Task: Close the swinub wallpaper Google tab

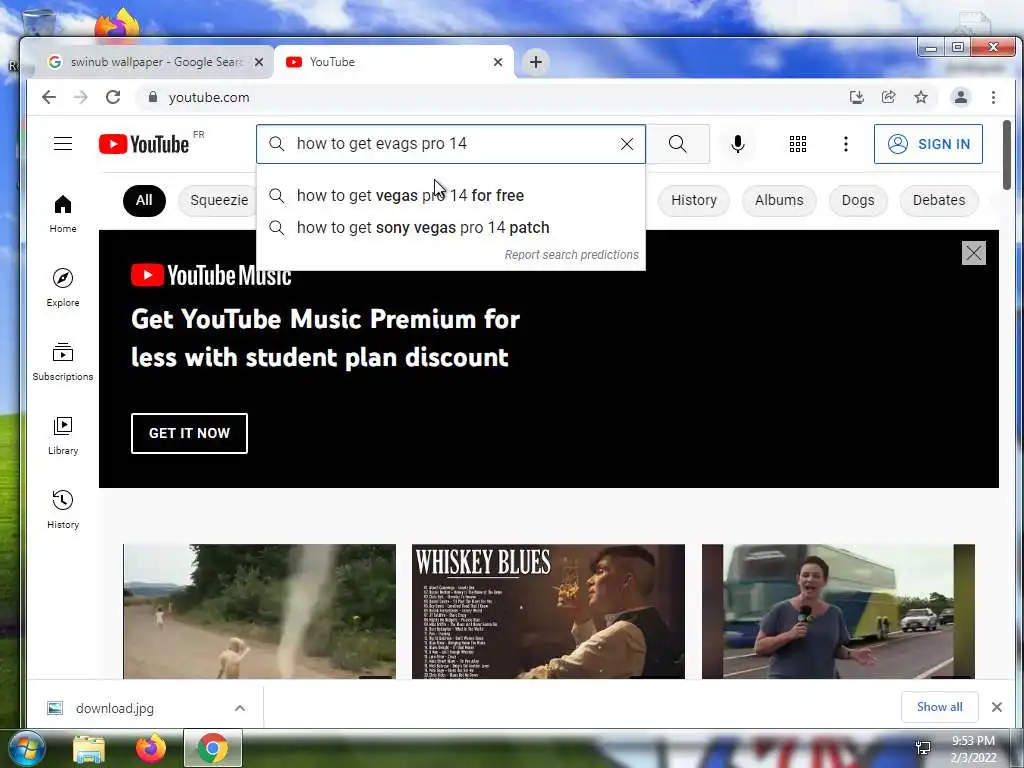Action: click(259, 62)
